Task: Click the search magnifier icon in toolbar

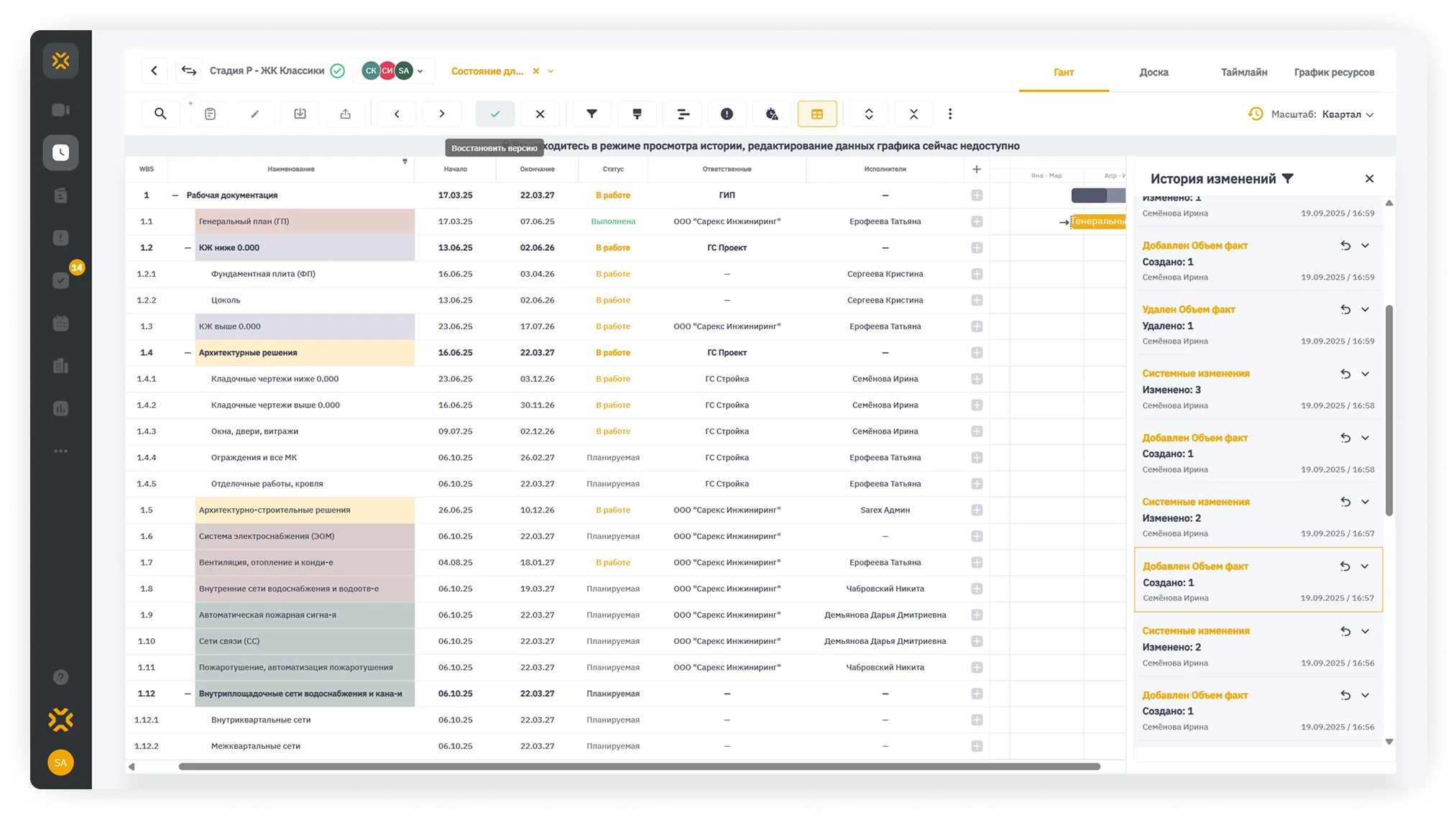Action: [x=160, y=114]
